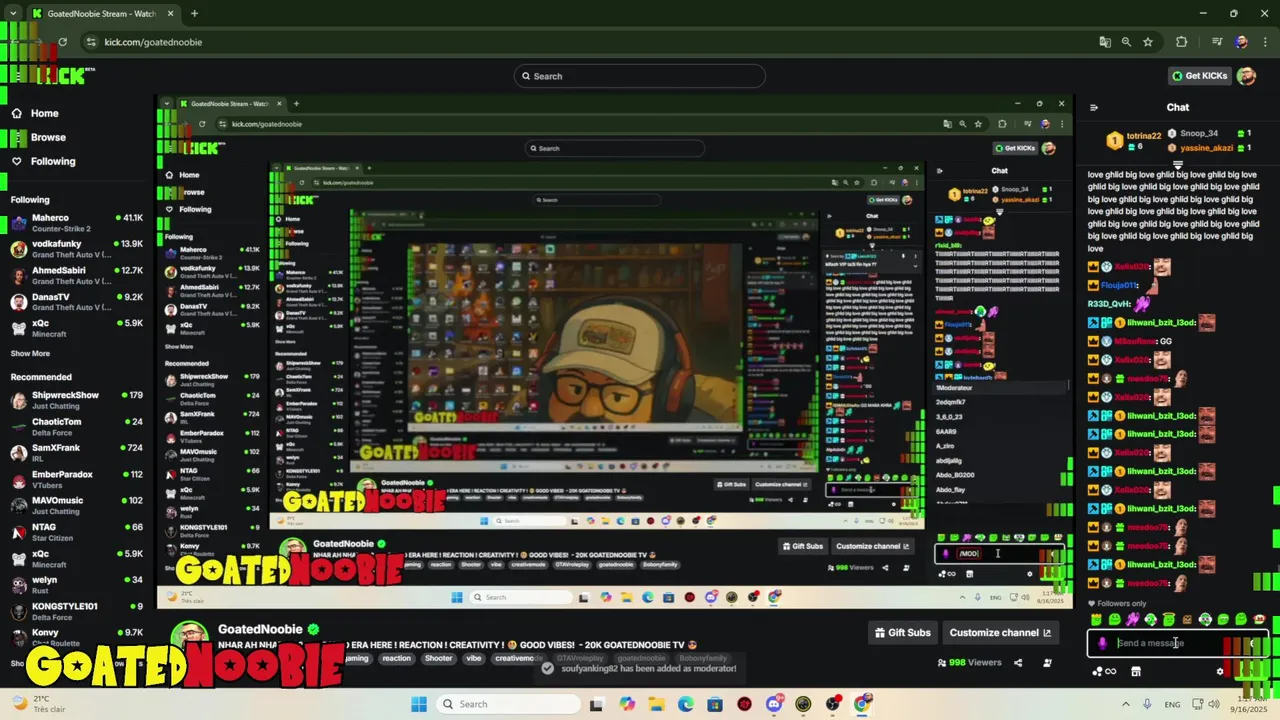Open the site info icon beside kick.com address
Viewport: 1280px width, 720px height.
click(91, 42)
